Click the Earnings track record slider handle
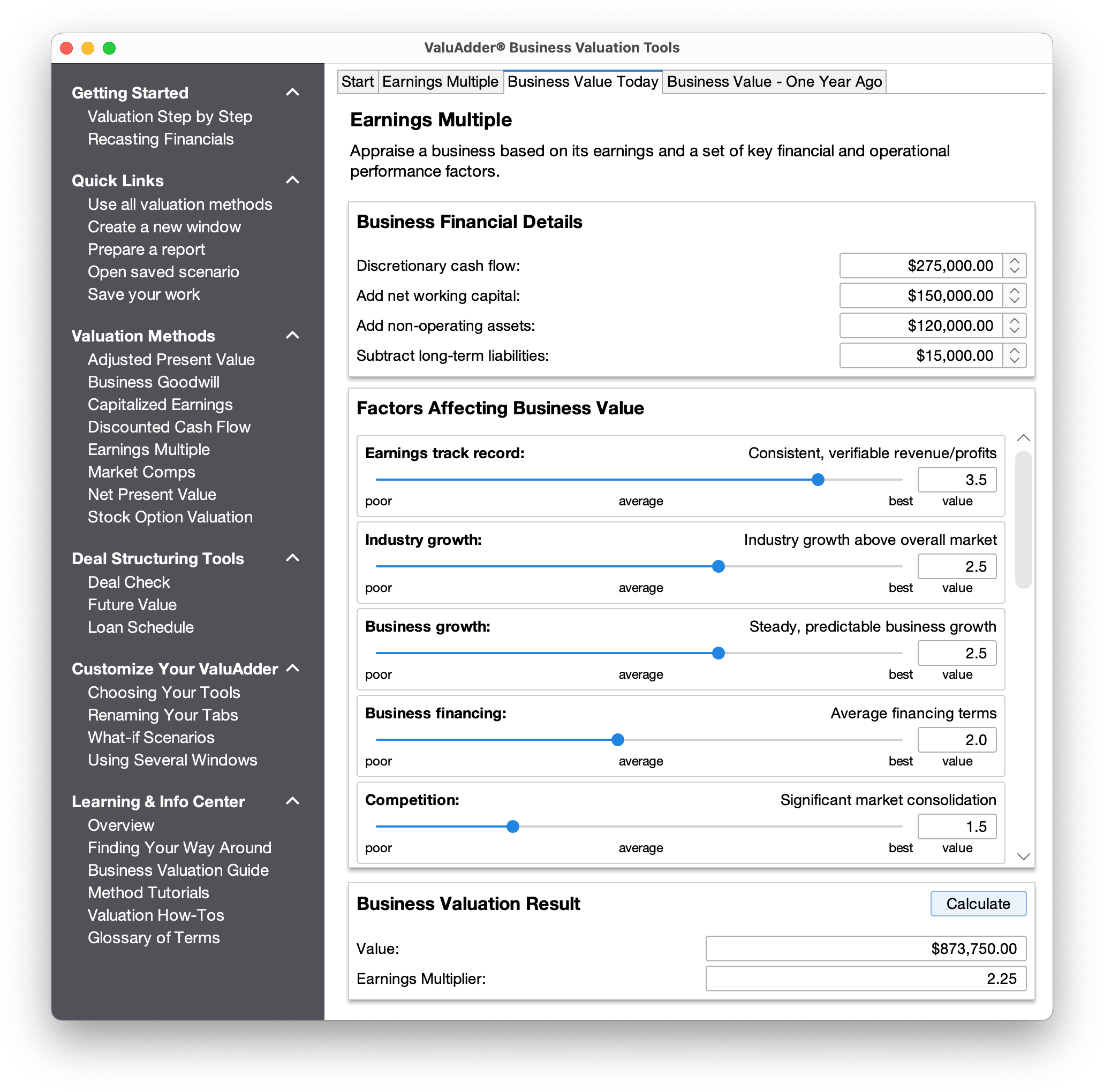This screenshot has width=1104, height=1092. point(818,480)
